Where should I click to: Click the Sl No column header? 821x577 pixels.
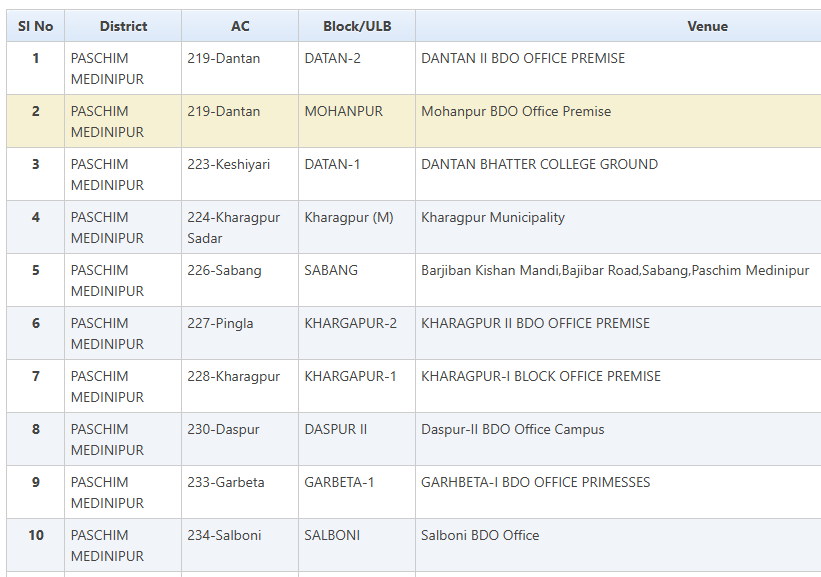[35, 26]
